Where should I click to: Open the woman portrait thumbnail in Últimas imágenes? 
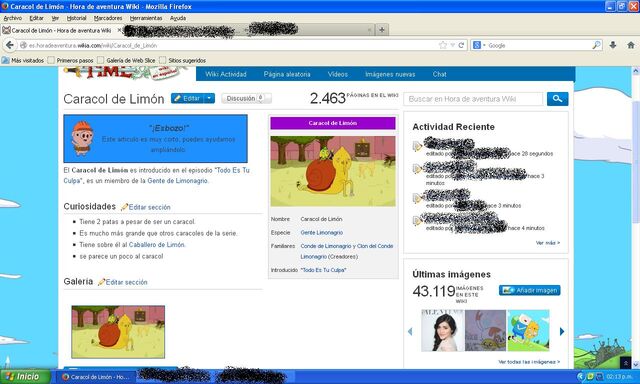[x=442, y=330]
